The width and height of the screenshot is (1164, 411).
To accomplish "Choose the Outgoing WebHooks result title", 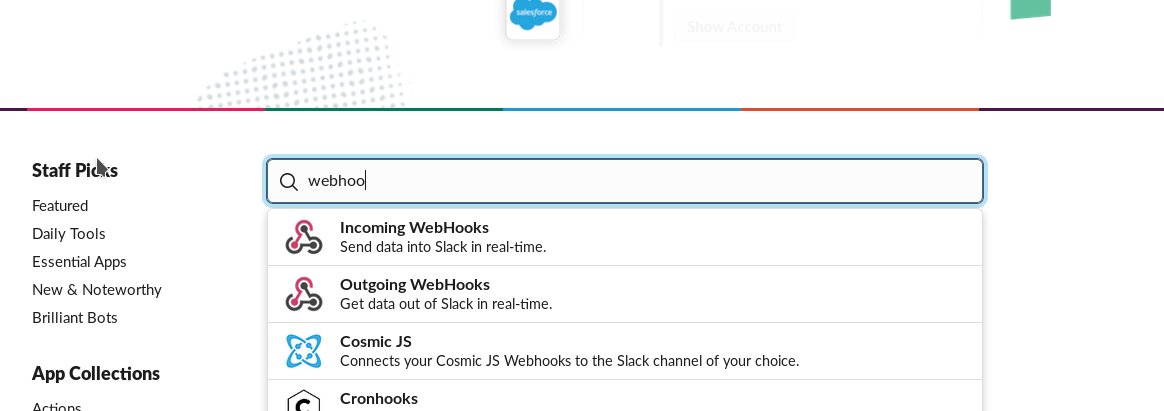I will [x=415, y=284].
